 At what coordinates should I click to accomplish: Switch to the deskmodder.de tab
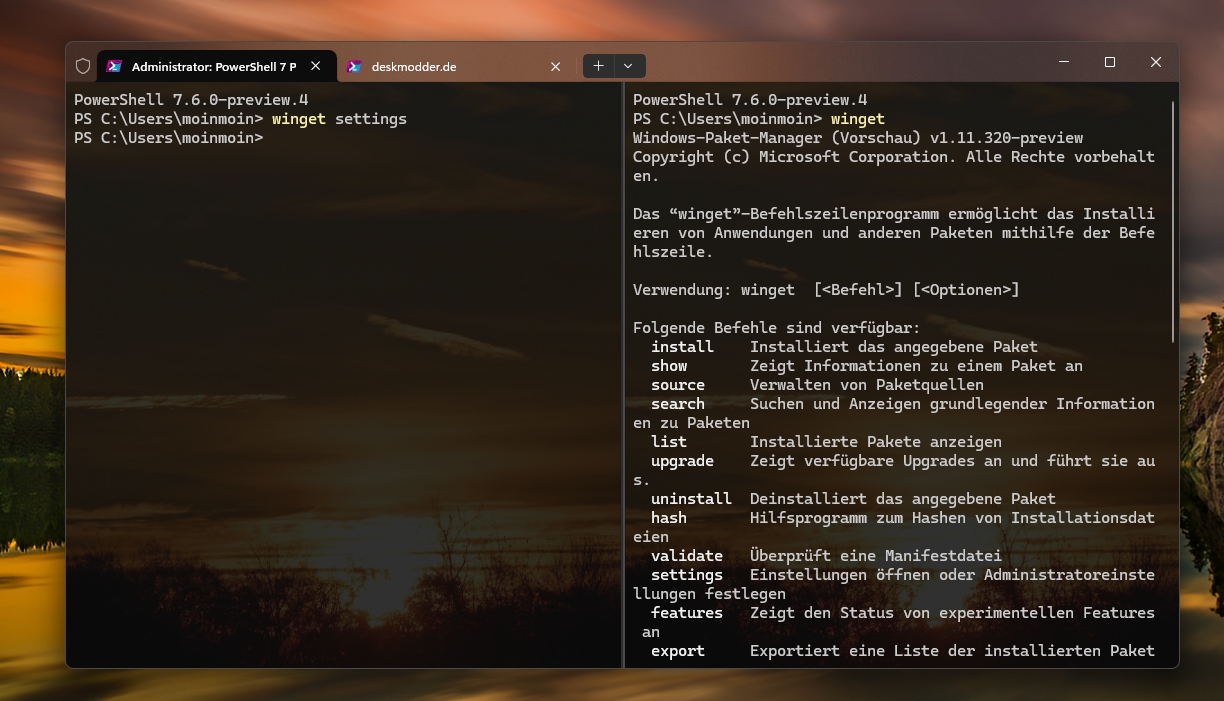pyautogui.click(x=456, y=67)
